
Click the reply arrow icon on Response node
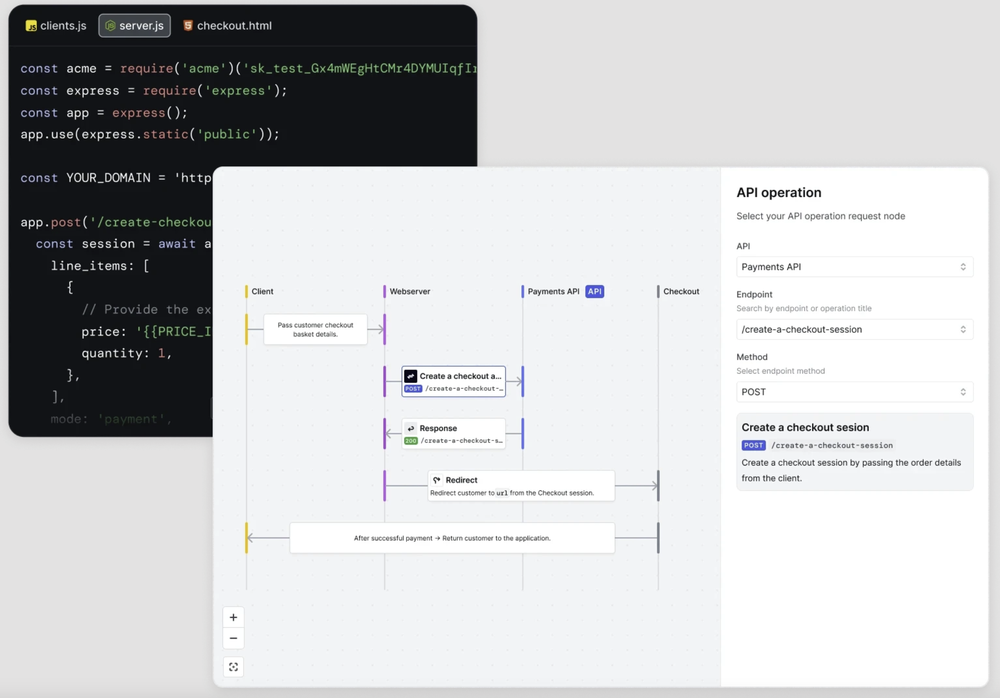click(x=411, y=428)
